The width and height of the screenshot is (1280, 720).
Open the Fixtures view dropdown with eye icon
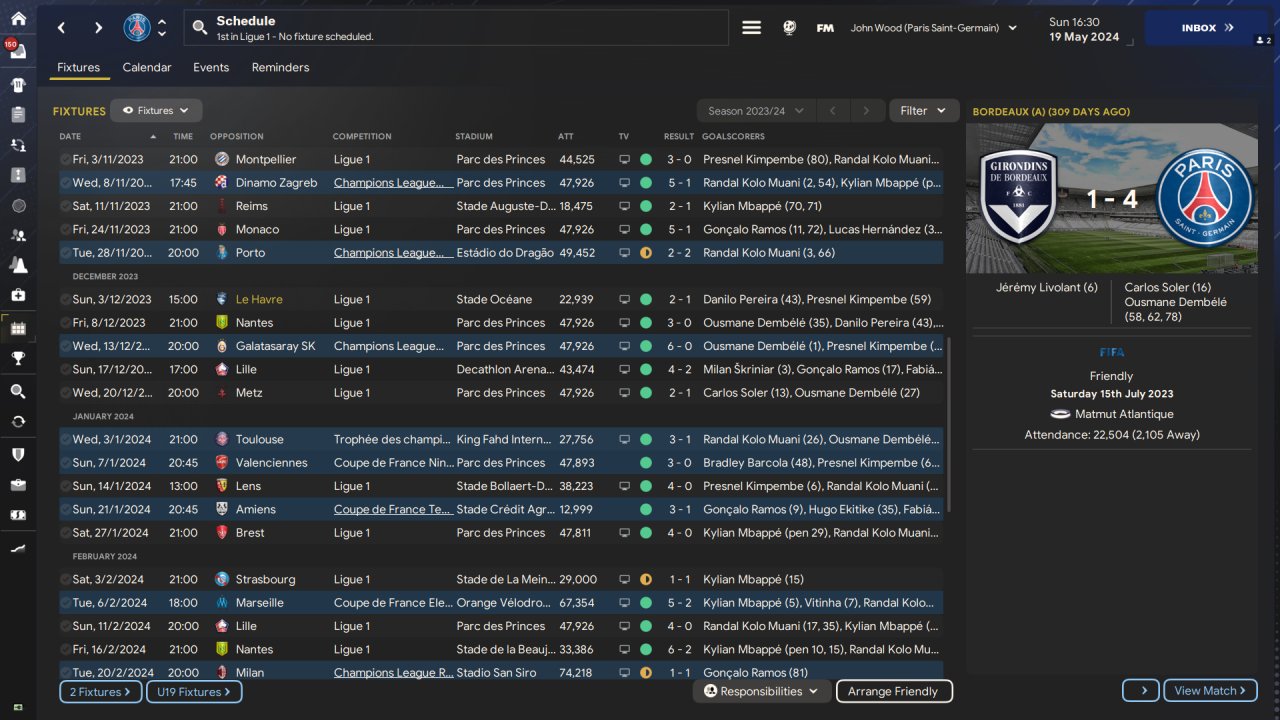tap(156, 111)
